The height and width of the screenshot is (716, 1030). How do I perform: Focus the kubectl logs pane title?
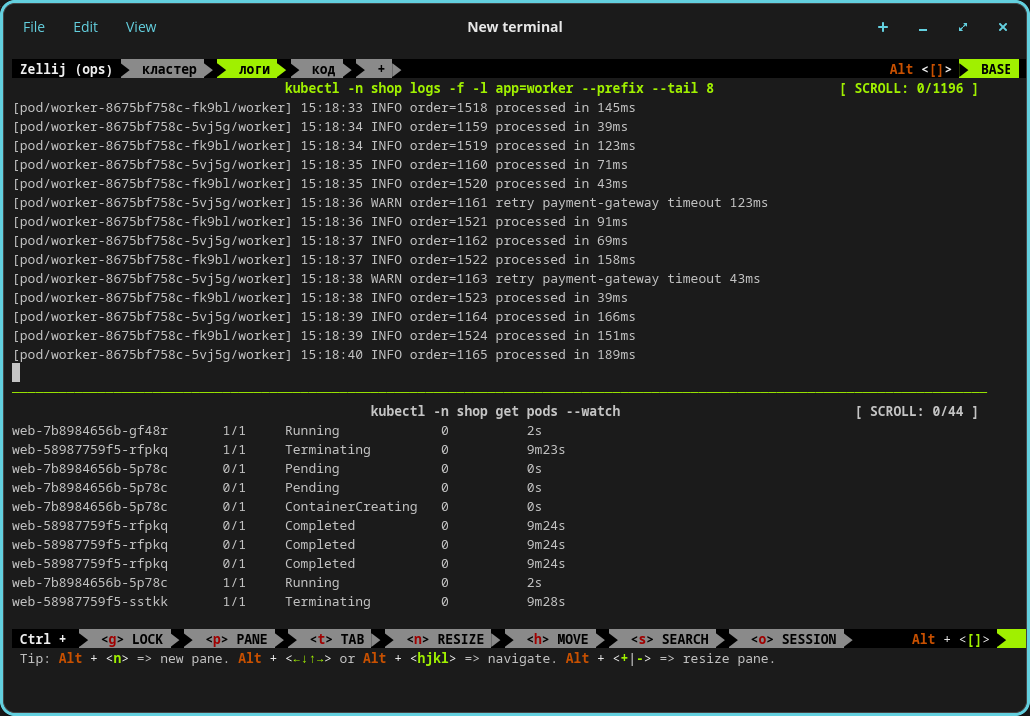click(x=499, y=89)
